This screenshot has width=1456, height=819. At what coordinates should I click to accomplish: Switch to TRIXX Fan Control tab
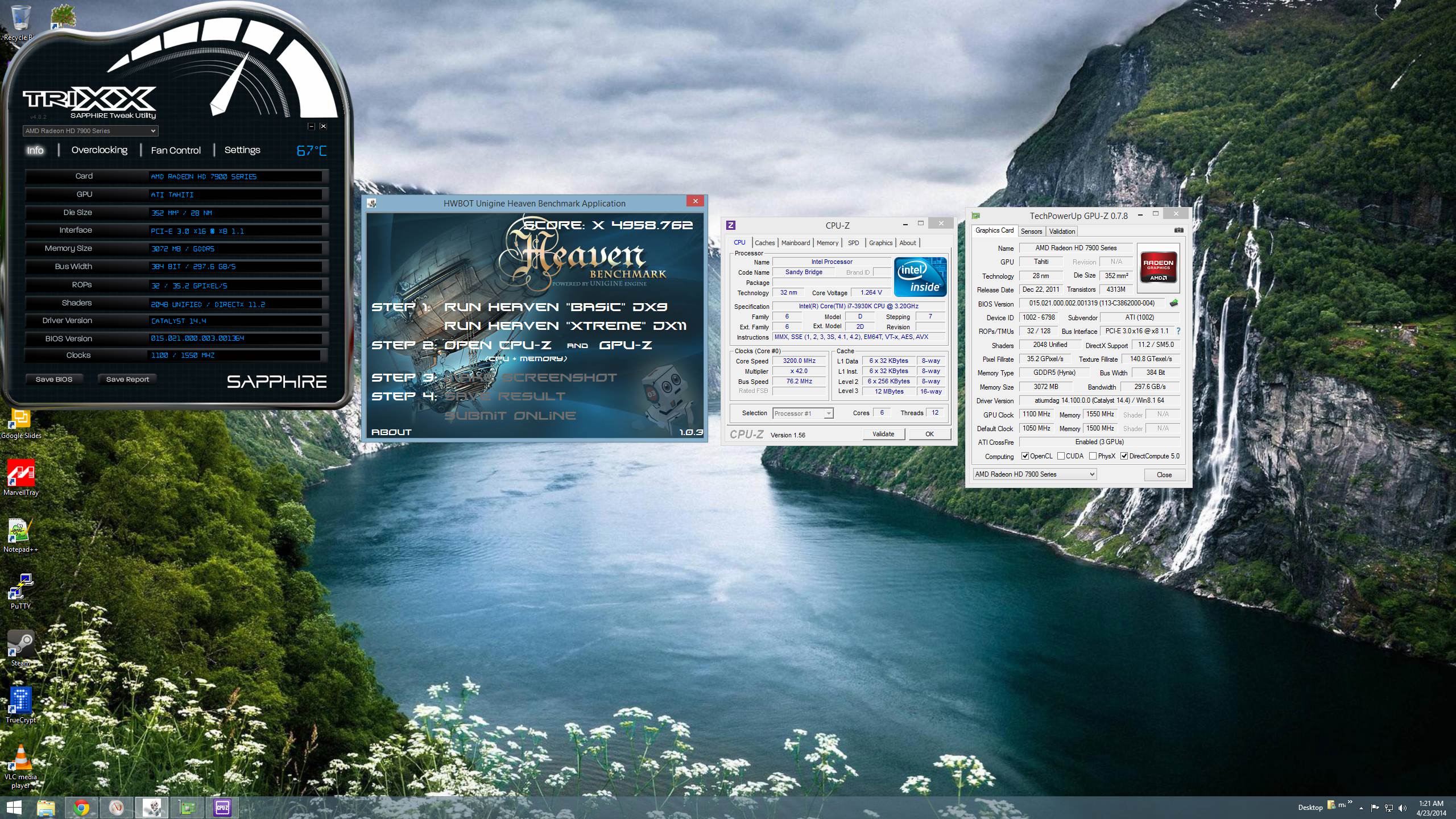pos(176,150)
